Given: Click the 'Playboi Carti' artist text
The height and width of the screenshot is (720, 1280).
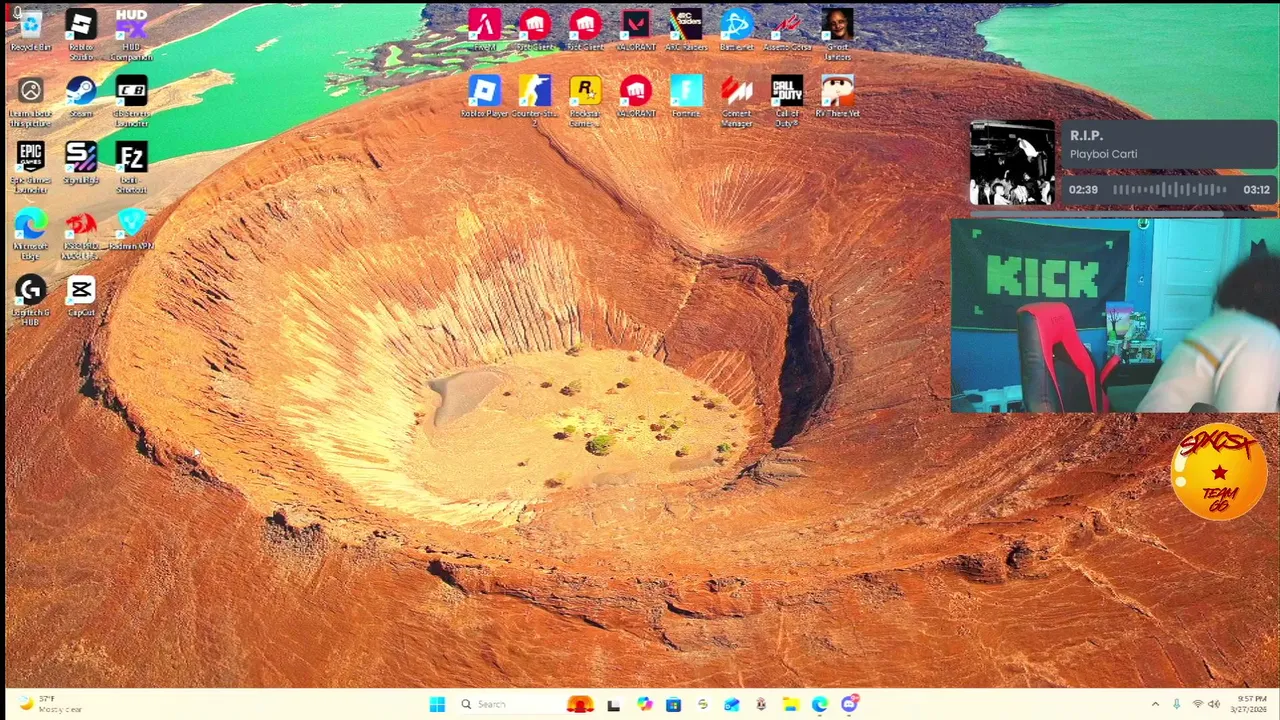Looking at the screenshot, I should point(1103,154).
